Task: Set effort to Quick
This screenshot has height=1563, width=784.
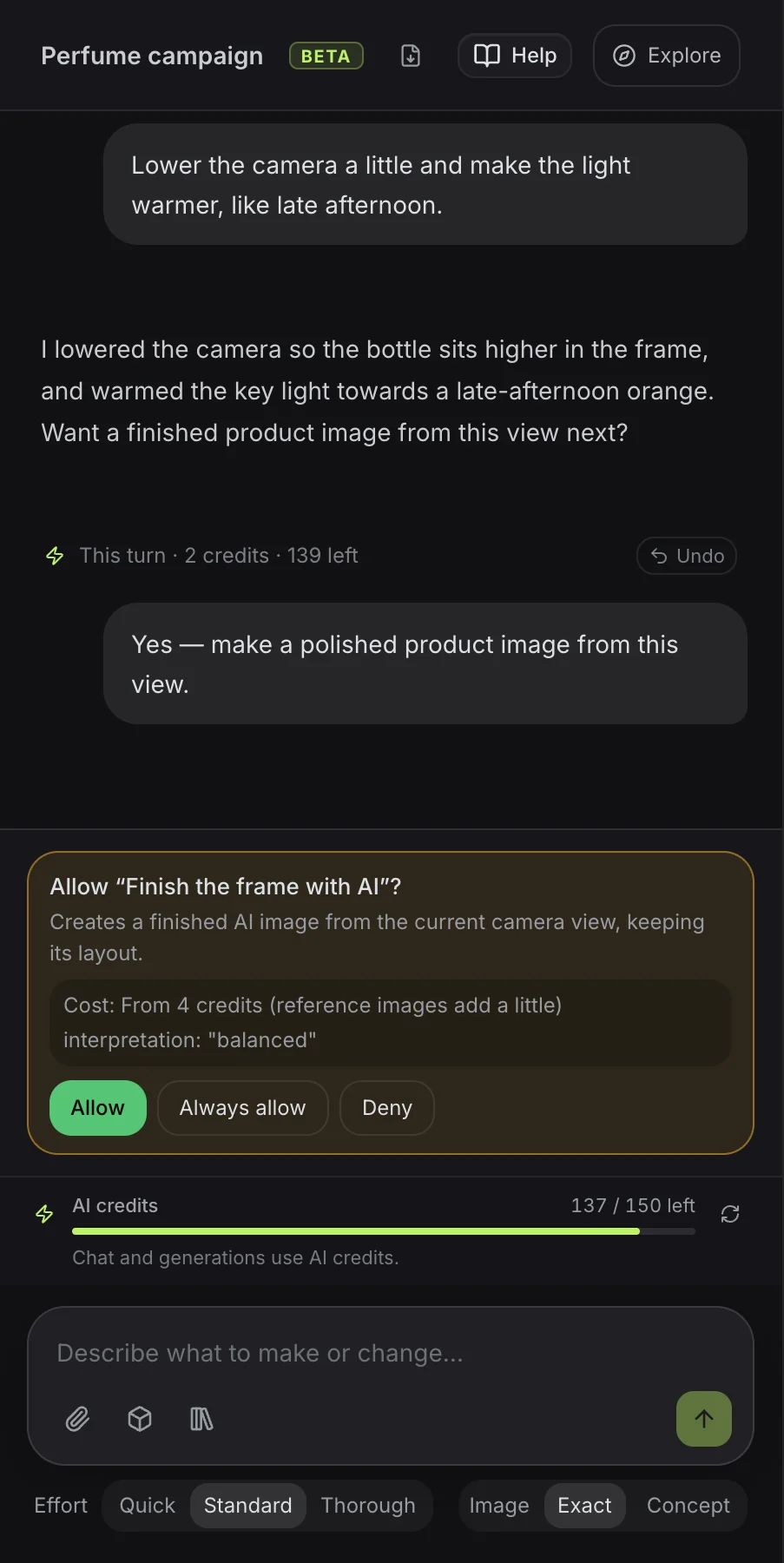Action: (x=148, y=1506)
